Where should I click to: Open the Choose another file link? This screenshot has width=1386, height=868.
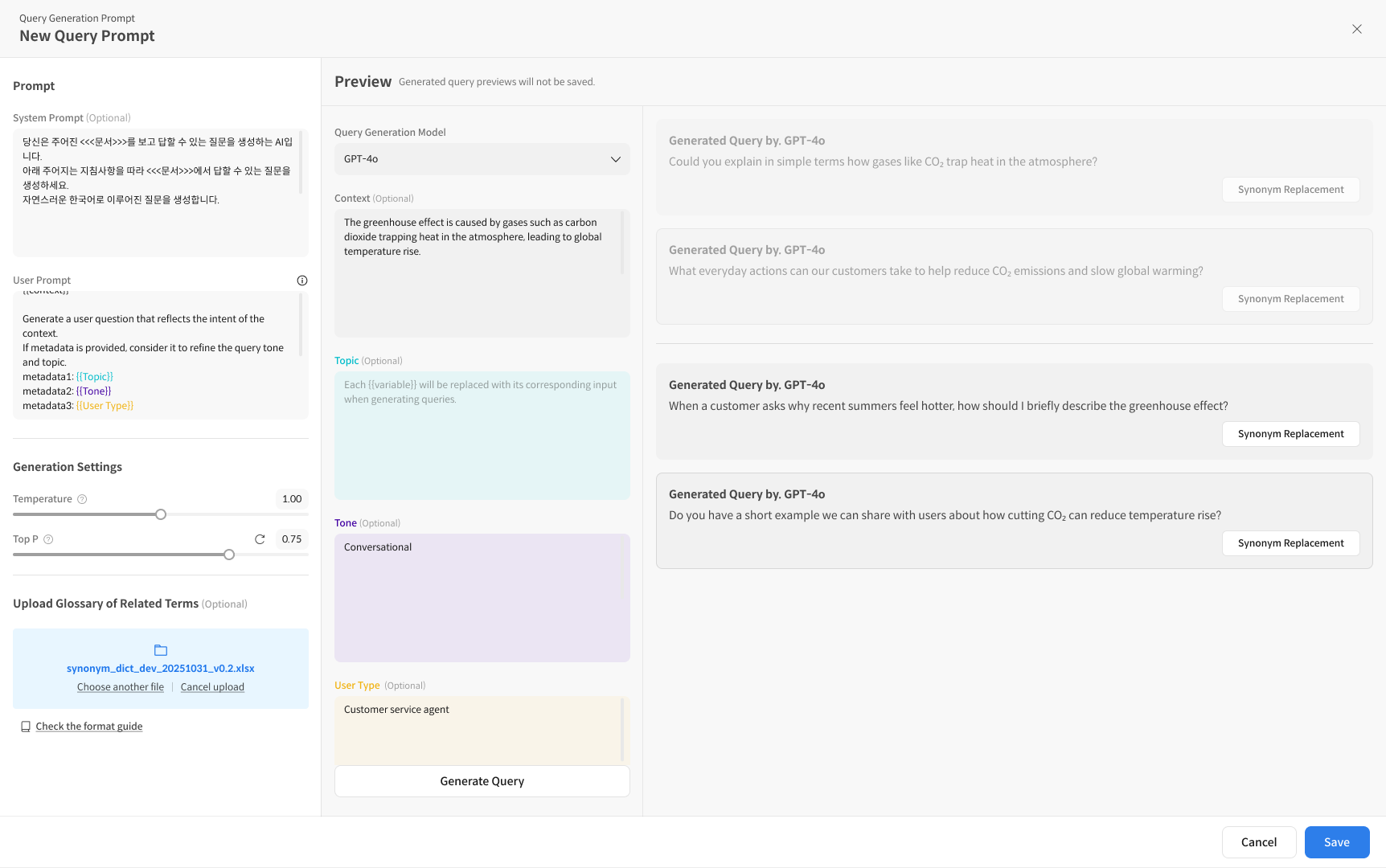click(x=121, y=687)
